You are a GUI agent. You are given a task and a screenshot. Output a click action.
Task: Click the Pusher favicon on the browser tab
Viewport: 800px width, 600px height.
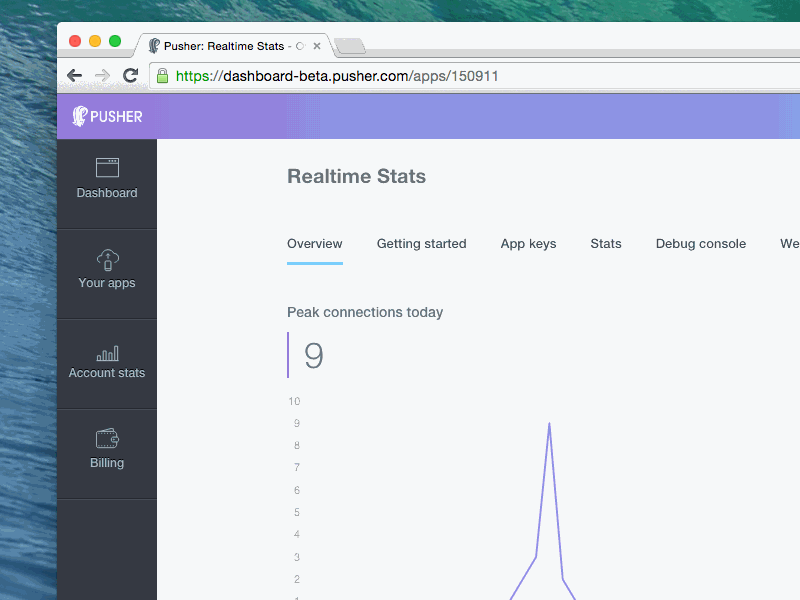pyautogui.click(x=156, y=45)
